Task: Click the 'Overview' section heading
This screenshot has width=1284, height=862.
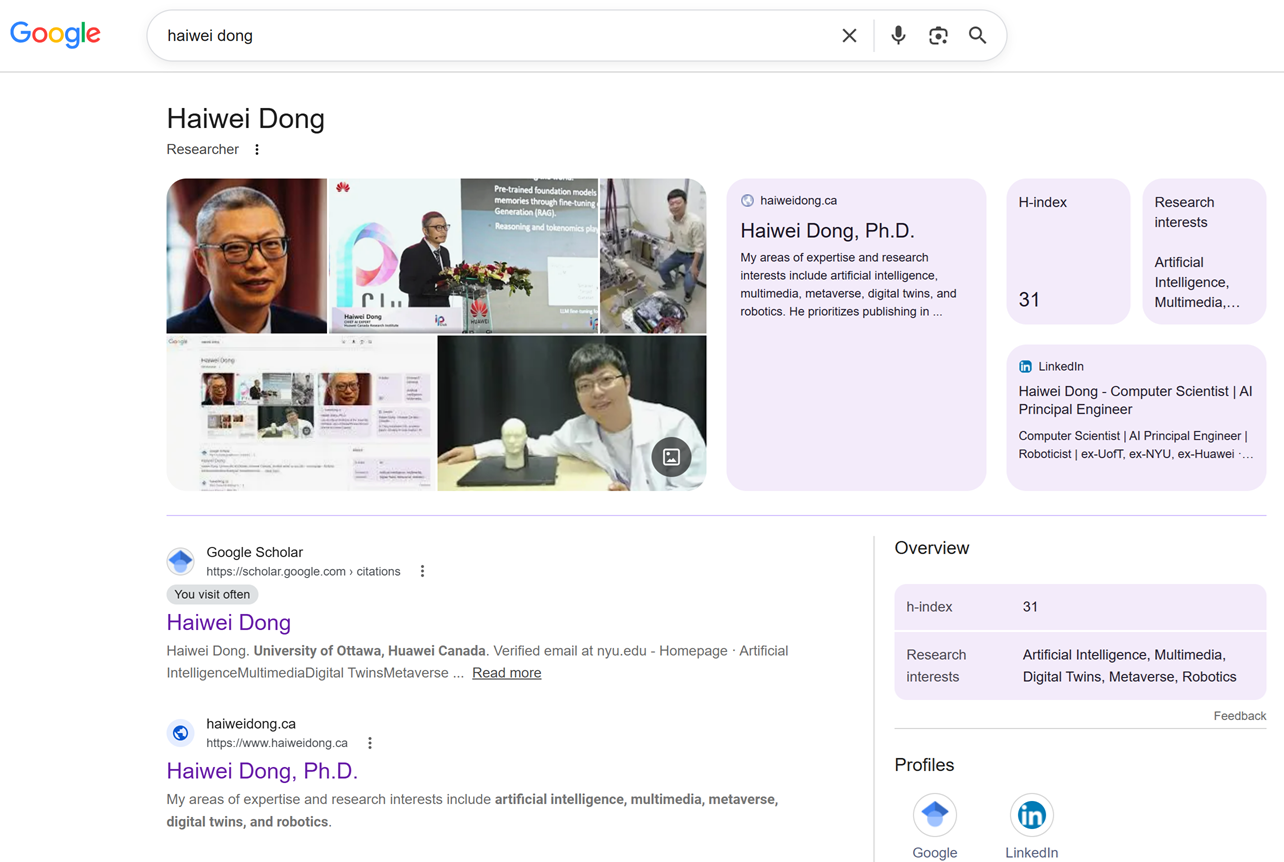Action: [932, 548]
